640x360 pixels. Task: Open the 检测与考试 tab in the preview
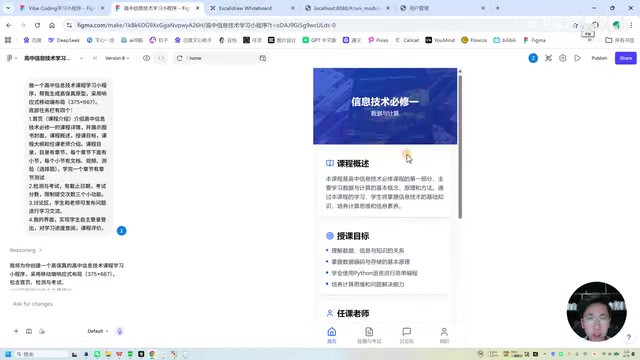tap(369, 336)
